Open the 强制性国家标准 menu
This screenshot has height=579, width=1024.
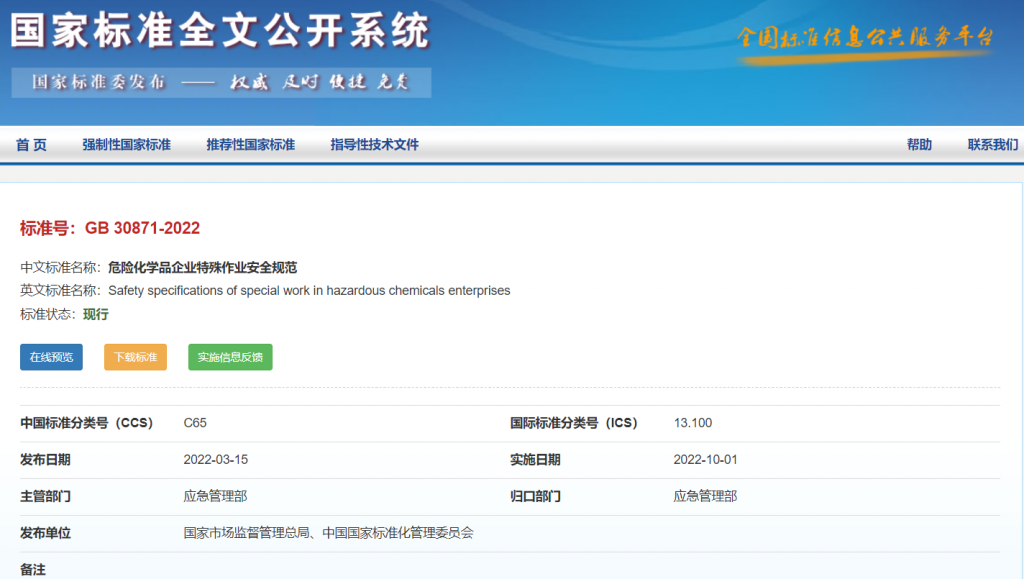124,144
